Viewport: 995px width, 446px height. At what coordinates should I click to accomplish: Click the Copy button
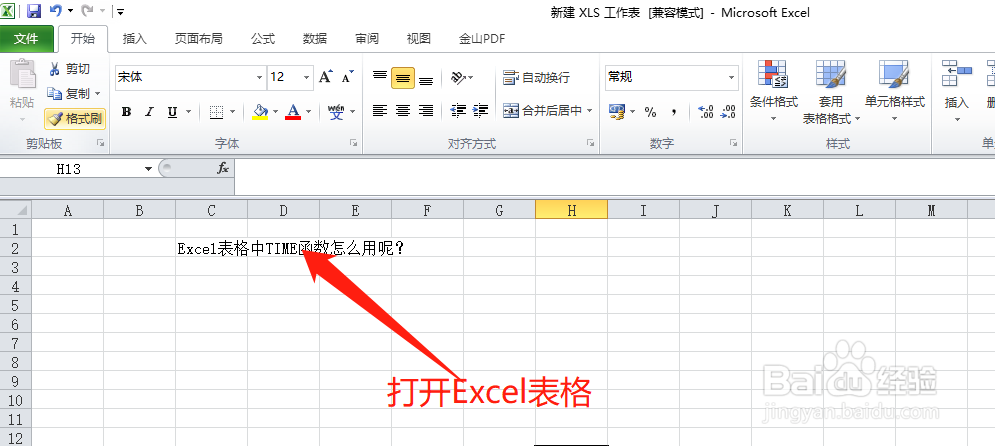(x=69, y=93)
